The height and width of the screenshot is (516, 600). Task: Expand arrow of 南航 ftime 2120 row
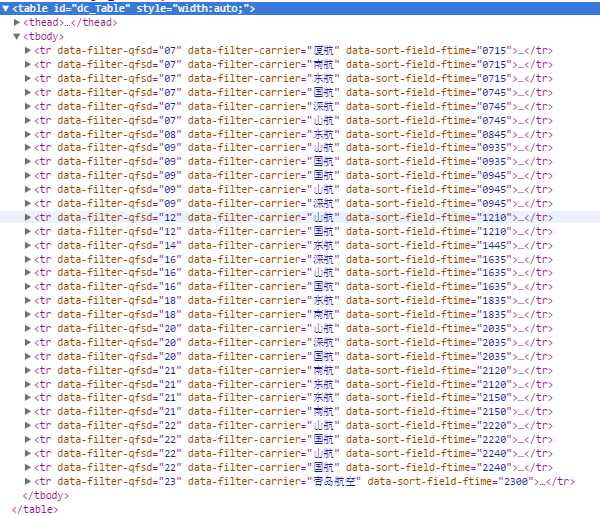click(x=28, y=370)
